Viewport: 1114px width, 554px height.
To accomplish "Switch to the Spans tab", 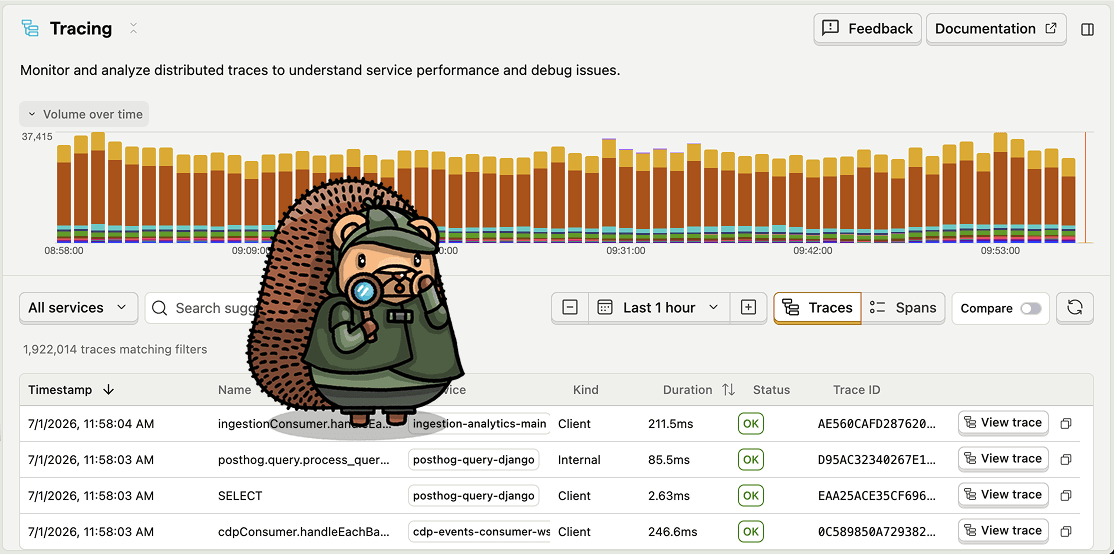I will click(903, 308).
